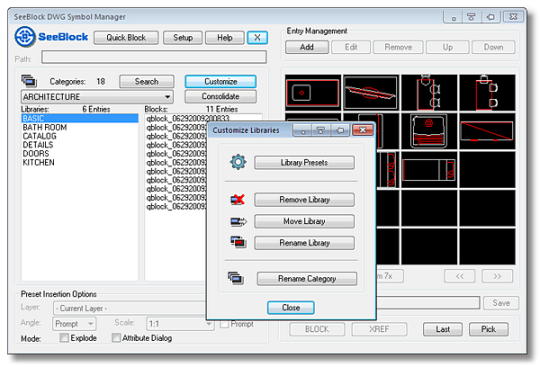Screen dimensions: 540x367
Task: Click the pin icon in SeeBlock main title bar
Action: tap(454, 17)
